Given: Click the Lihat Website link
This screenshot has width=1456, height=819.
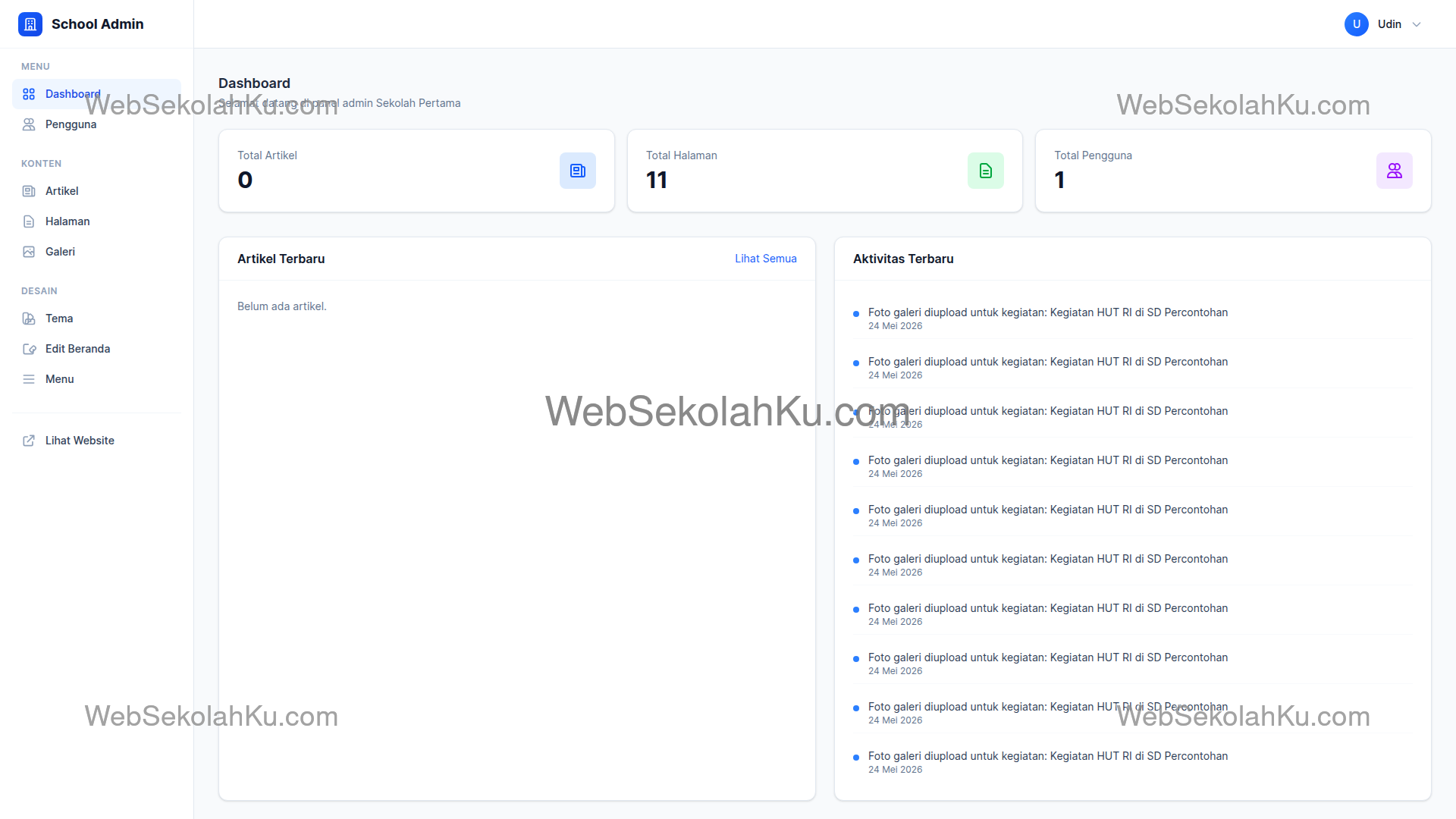Looking at the screenshot, I should [x=97, y=441].
